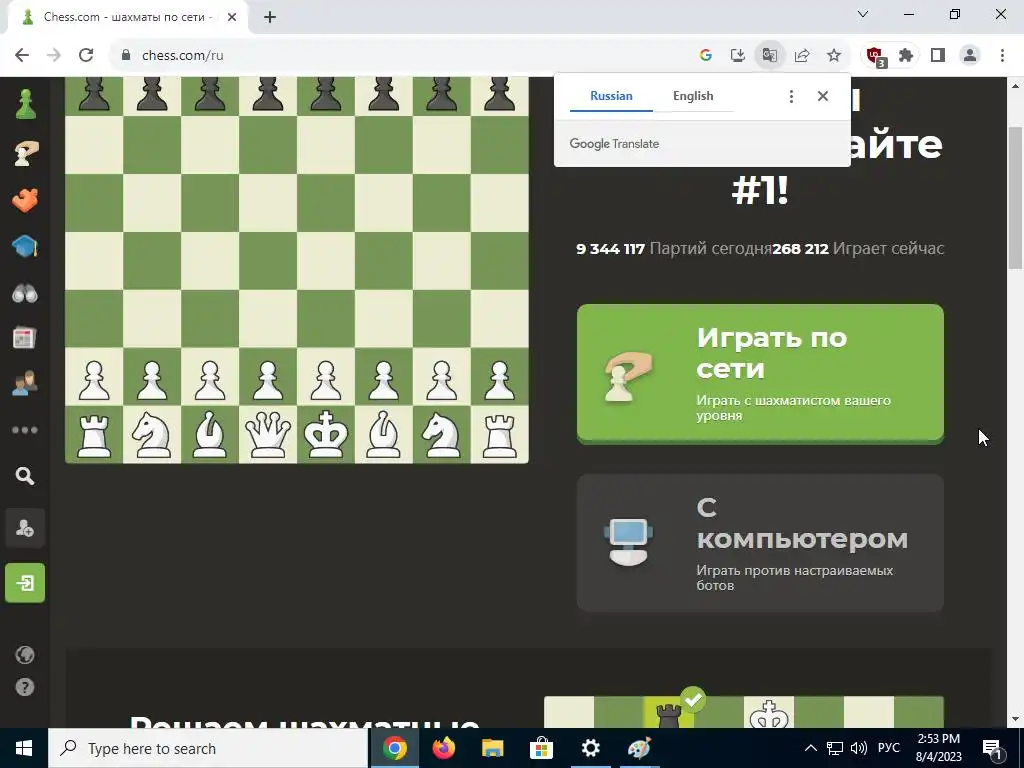
Task: Click the puzzle board thumbnail with checkmark
Action: pyautogui.click(x=744, y=712)
